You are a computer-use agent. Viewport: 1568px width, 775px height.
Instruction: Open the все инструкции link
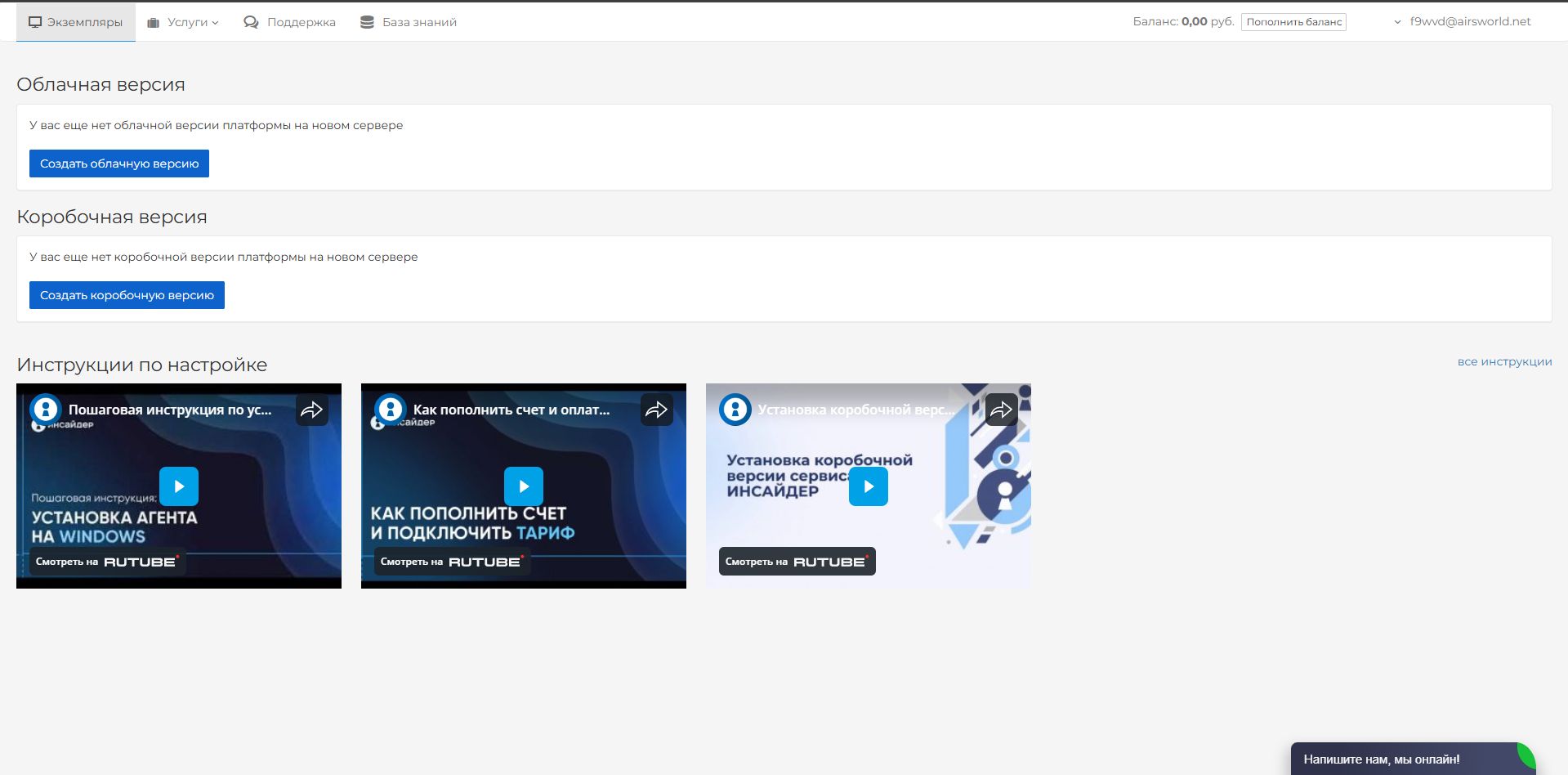(1504, 361)
